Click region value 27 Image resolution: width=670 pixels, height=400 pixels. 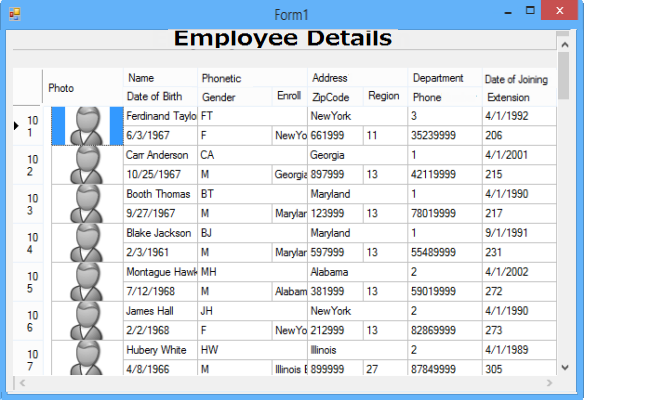pyautogui.click(x=385, y=368)
